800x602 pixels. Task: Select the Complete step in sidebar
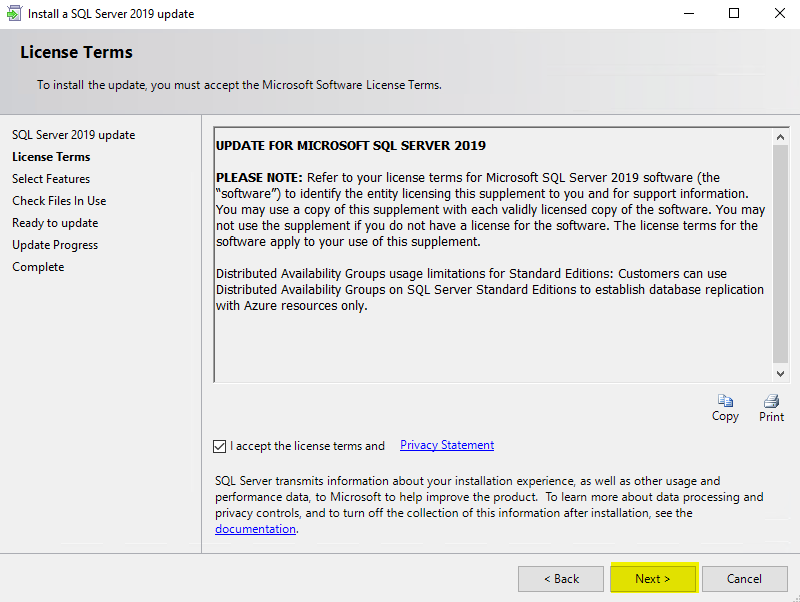click(38, 267)
